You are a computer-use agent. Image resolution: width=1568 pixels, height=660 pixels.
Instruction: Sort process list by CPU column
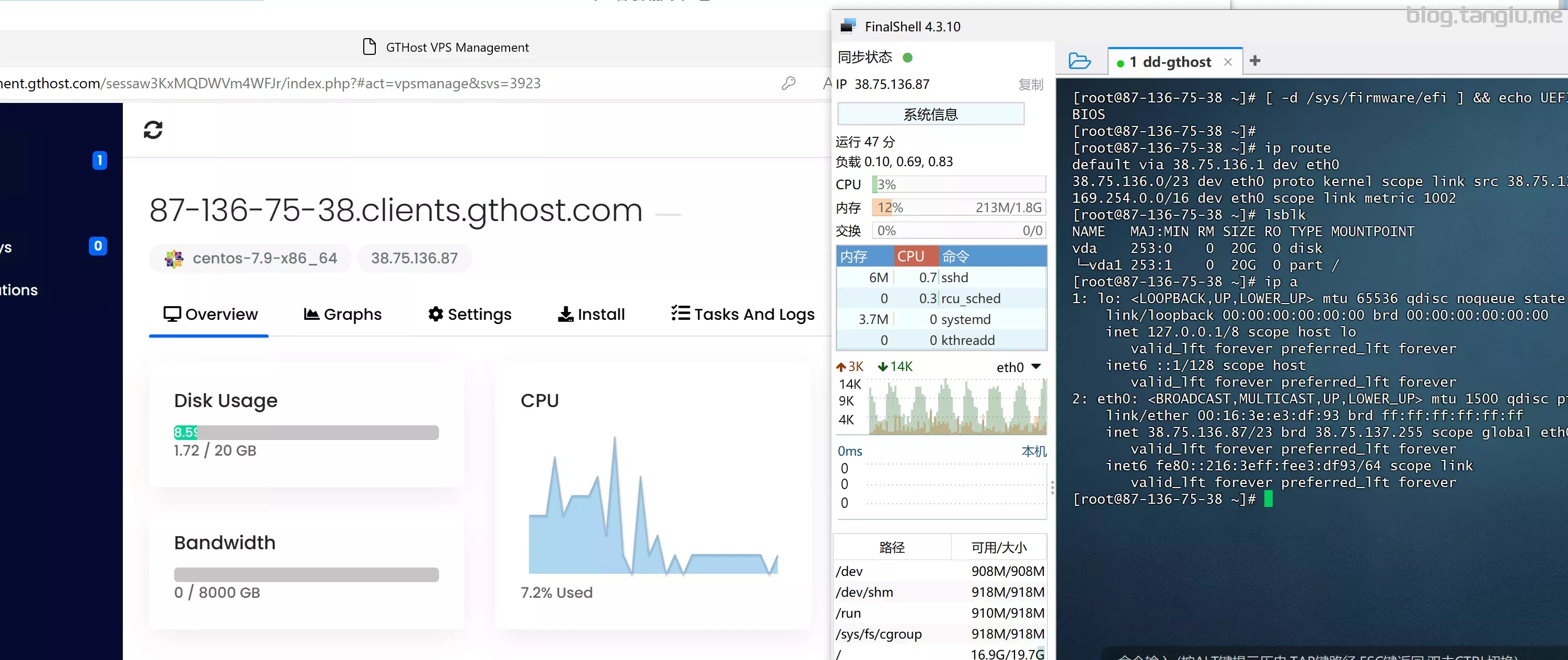(910, 257)
